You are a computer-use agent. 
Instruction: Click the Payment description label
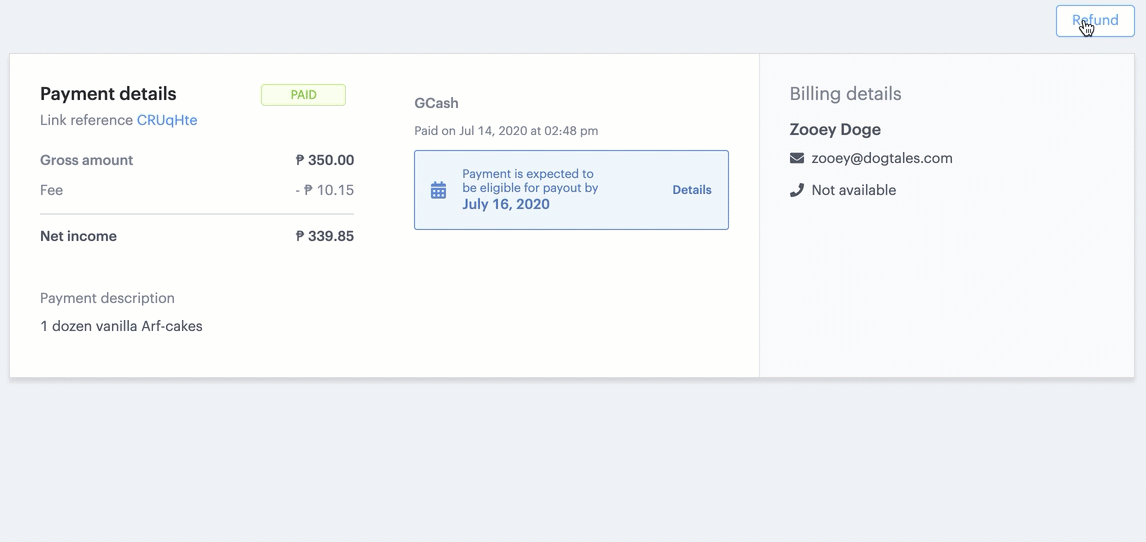coord(107,298)
